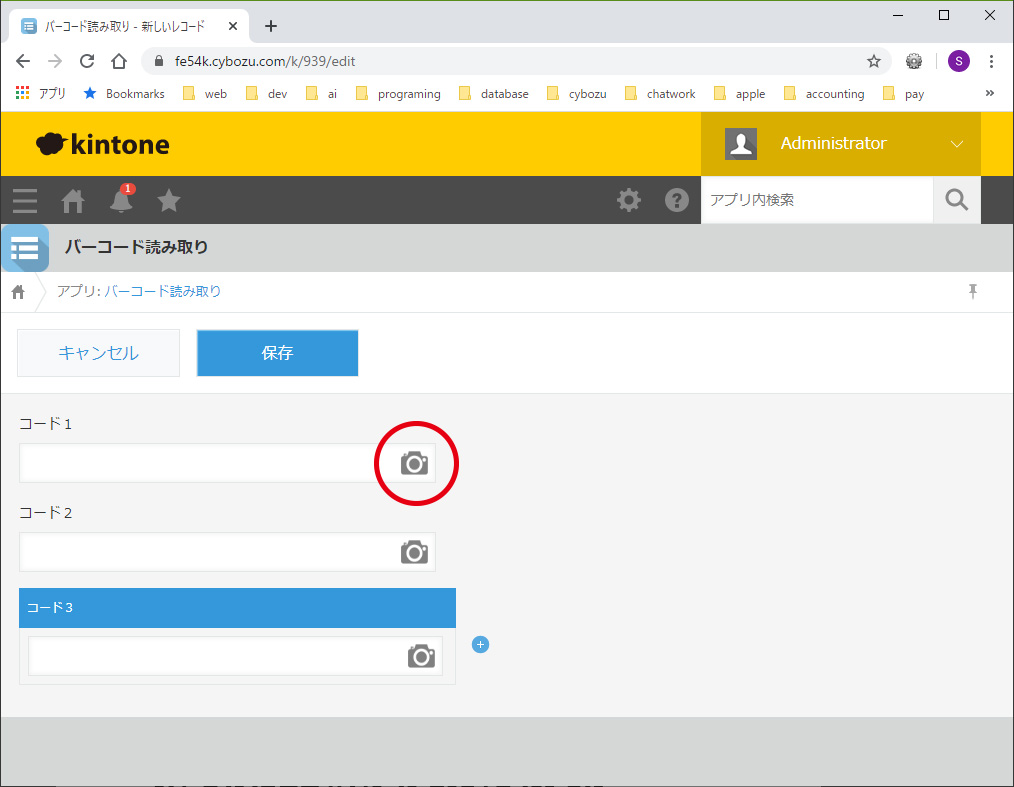Click the camera icon for コード2
Screen dimensions: 1014x787
pos(414,552)
